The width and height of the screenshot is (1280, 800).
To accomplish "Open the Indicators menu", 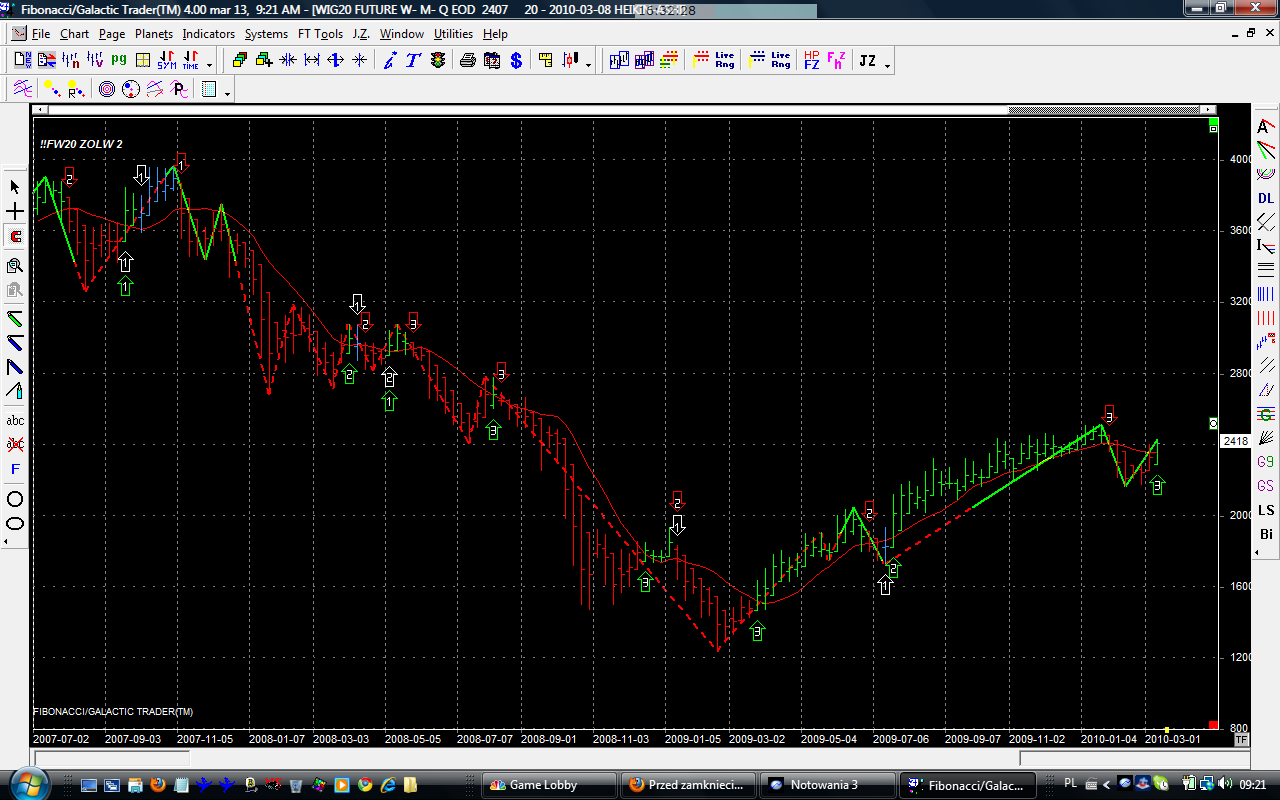I will [208, 34].
